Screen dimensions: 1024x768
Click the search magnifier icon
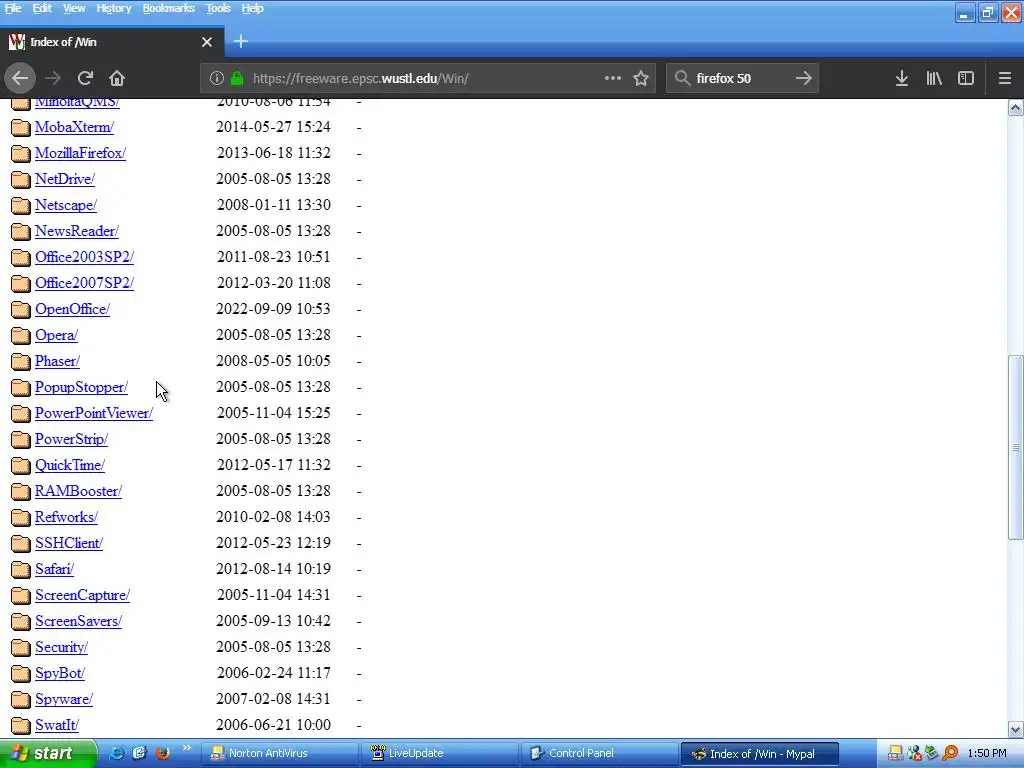pyautogui.click(x=682, y=78)
